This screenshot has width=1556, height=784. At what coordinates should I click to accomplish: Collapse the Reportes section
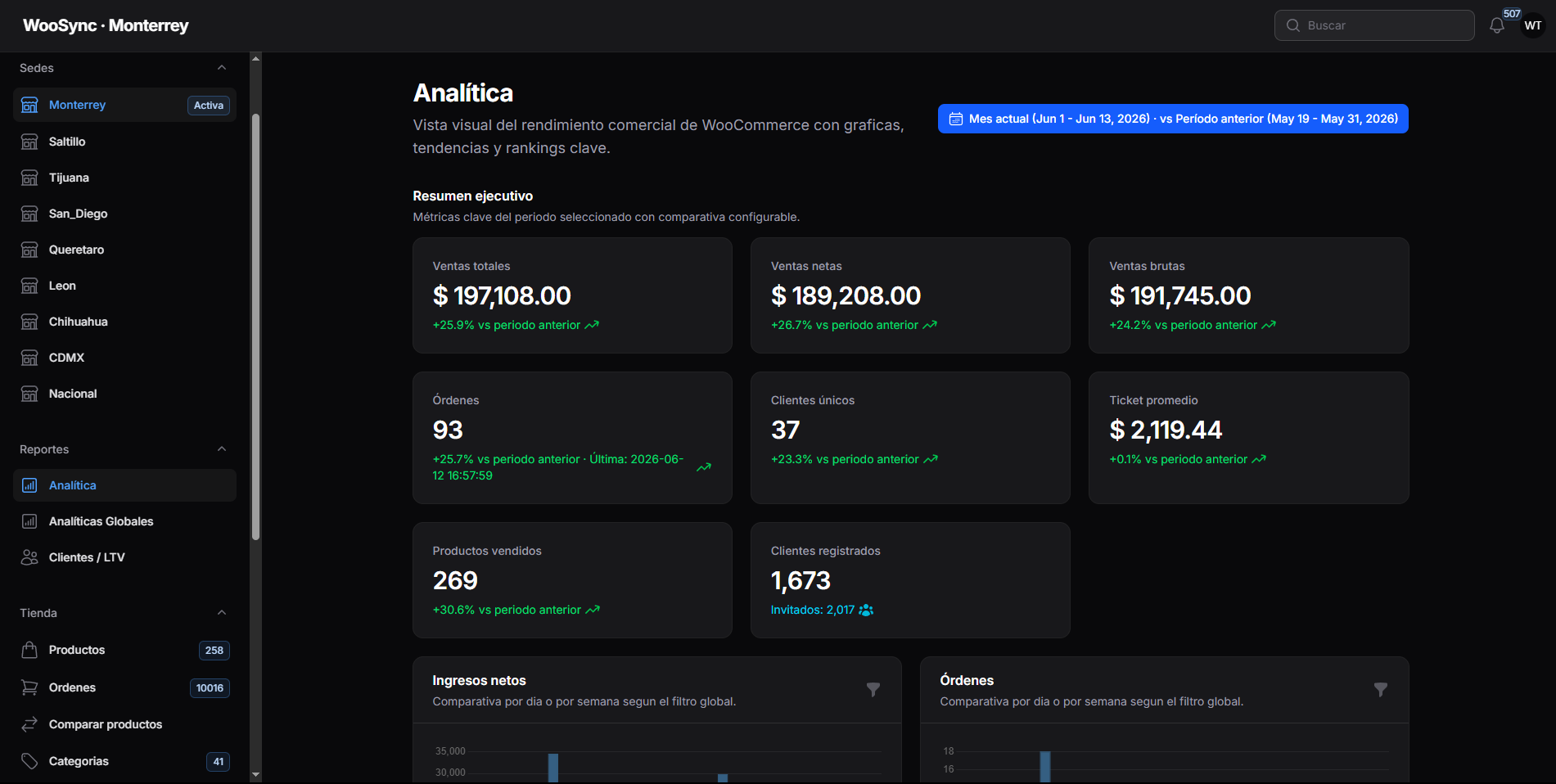222,449
